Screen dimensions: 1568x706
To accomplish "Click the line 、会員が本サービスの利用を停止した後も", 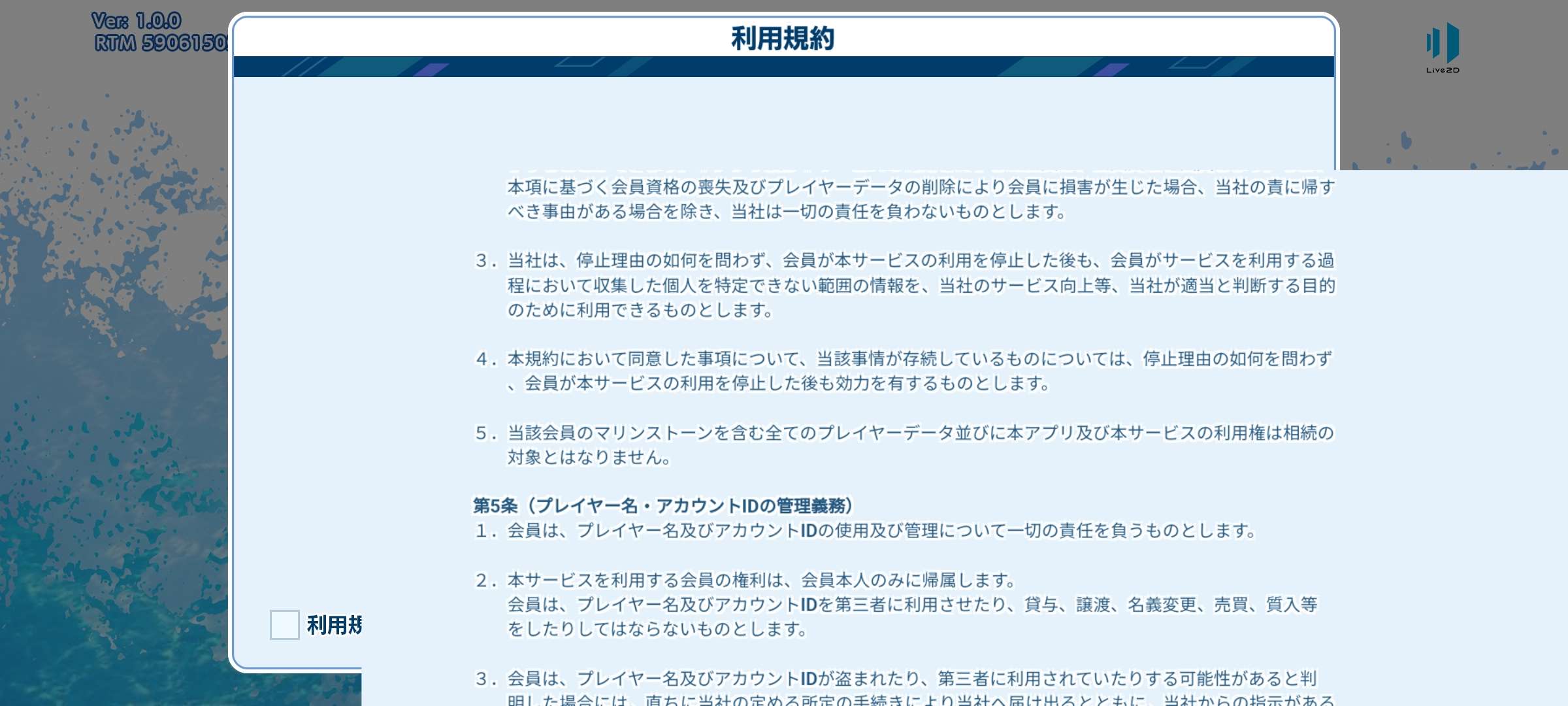I will [x=779, y=383].
